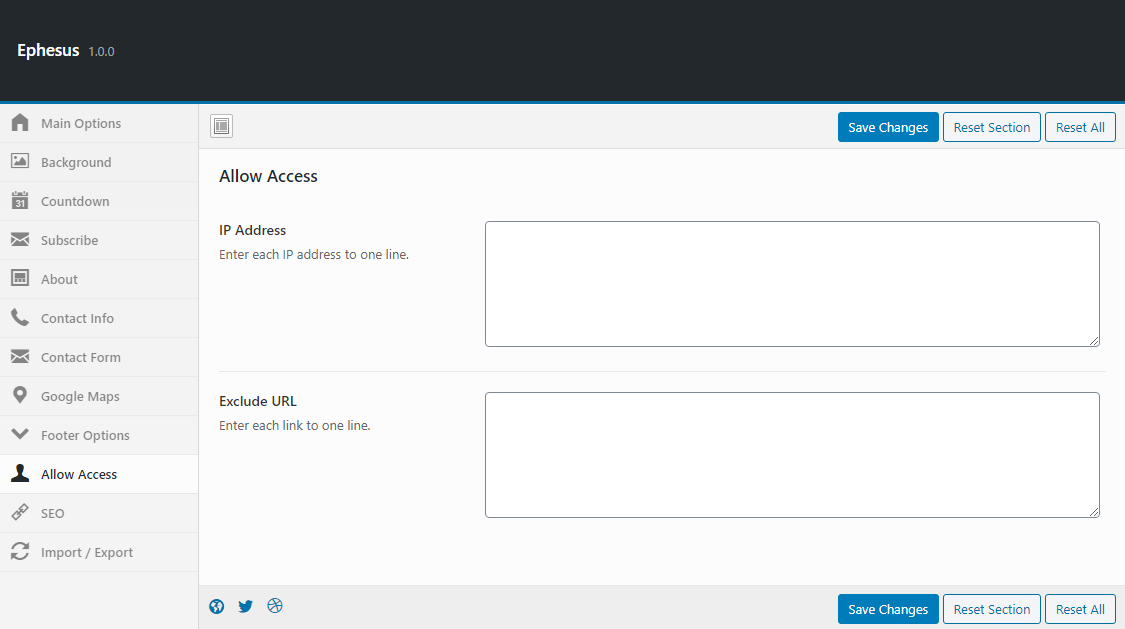This screenshot has width=1125, height=629.
Task: Click the Countdown calendar icon
Action: (20, 201)
